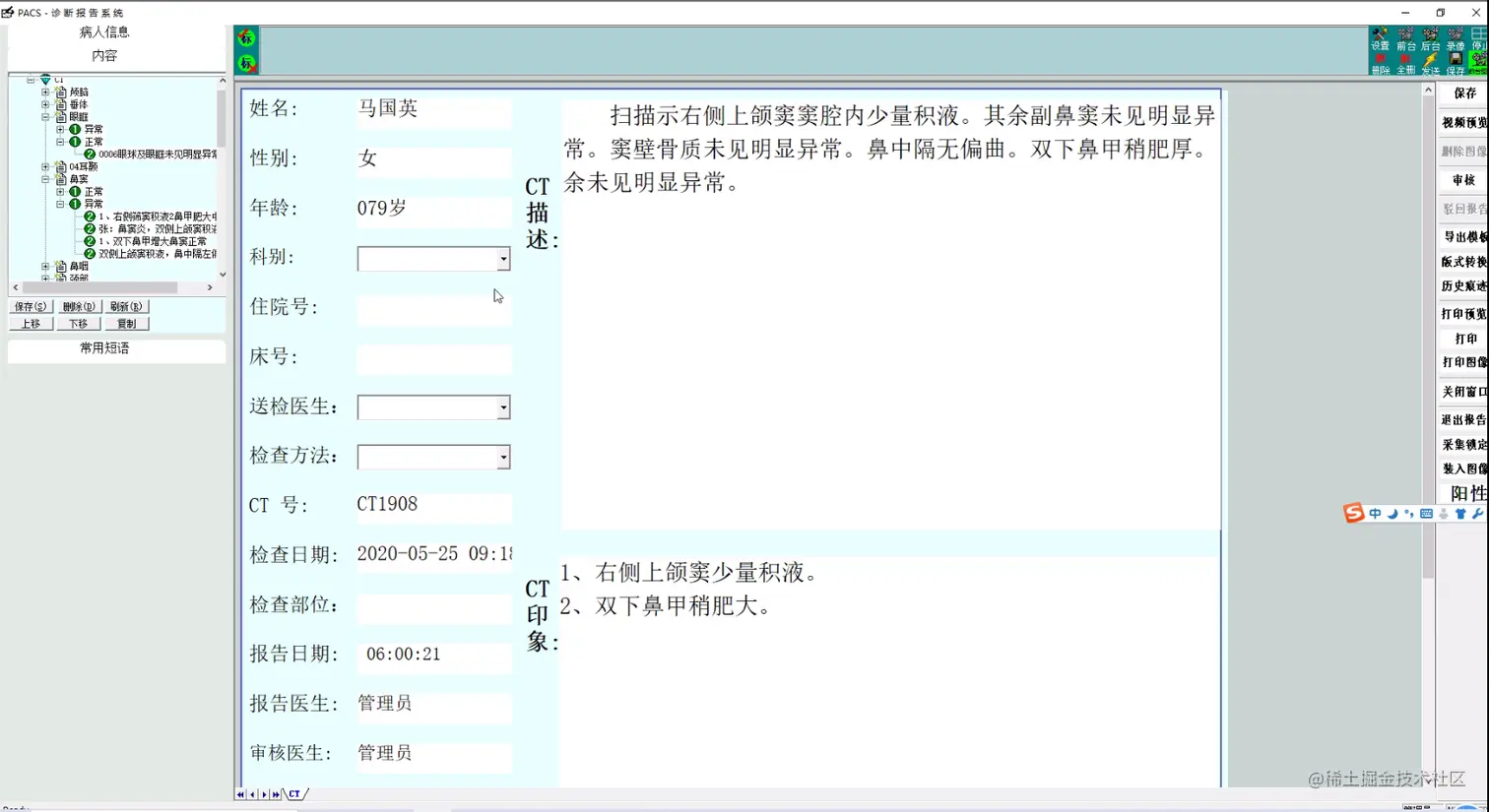The height and width of the screenshot is (812, 1489).
Task: Open the 常用短语 panel header
Action: coord(104,348)
